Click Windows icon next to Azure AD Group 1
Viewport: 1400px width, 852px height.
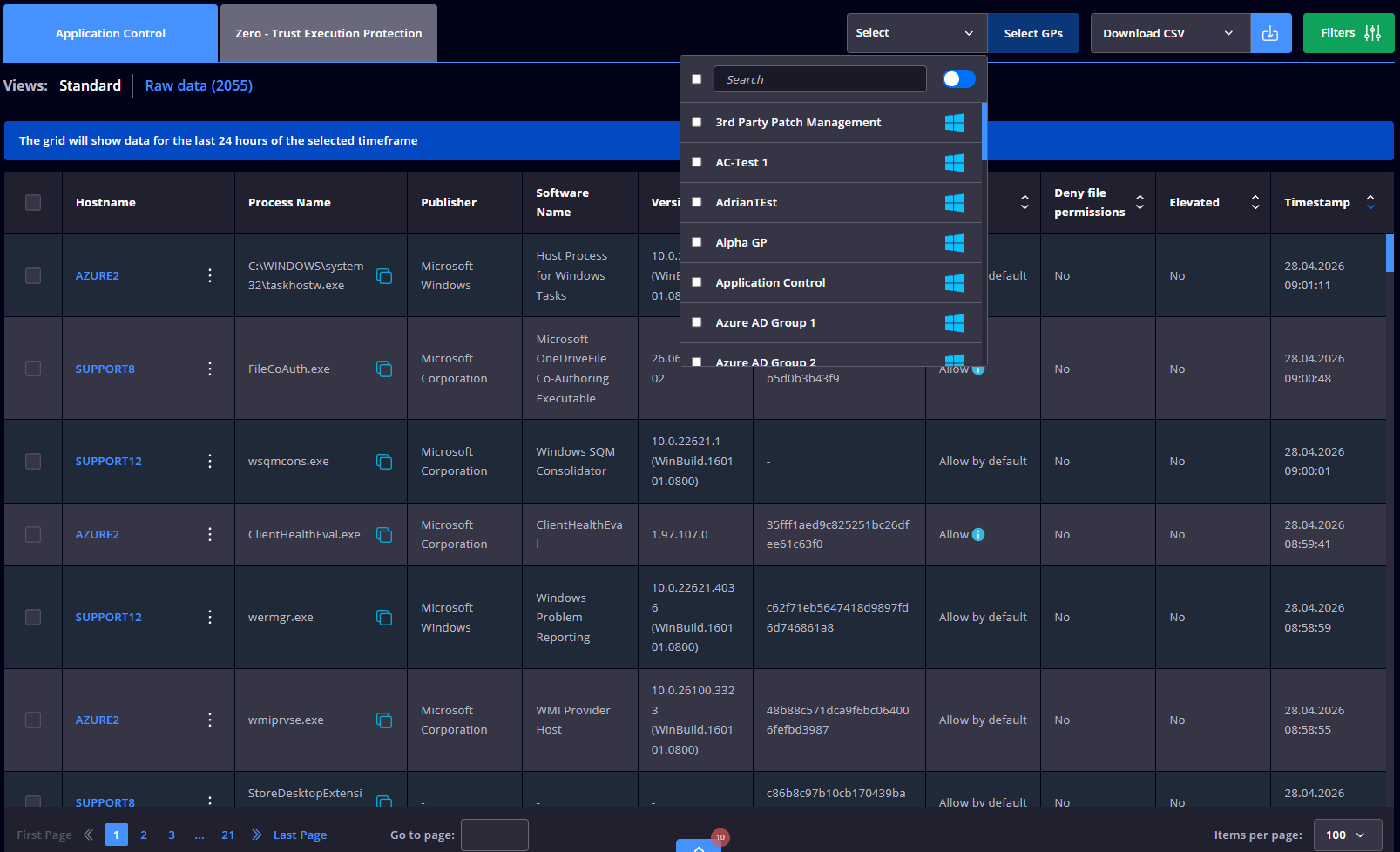point(955,323)
